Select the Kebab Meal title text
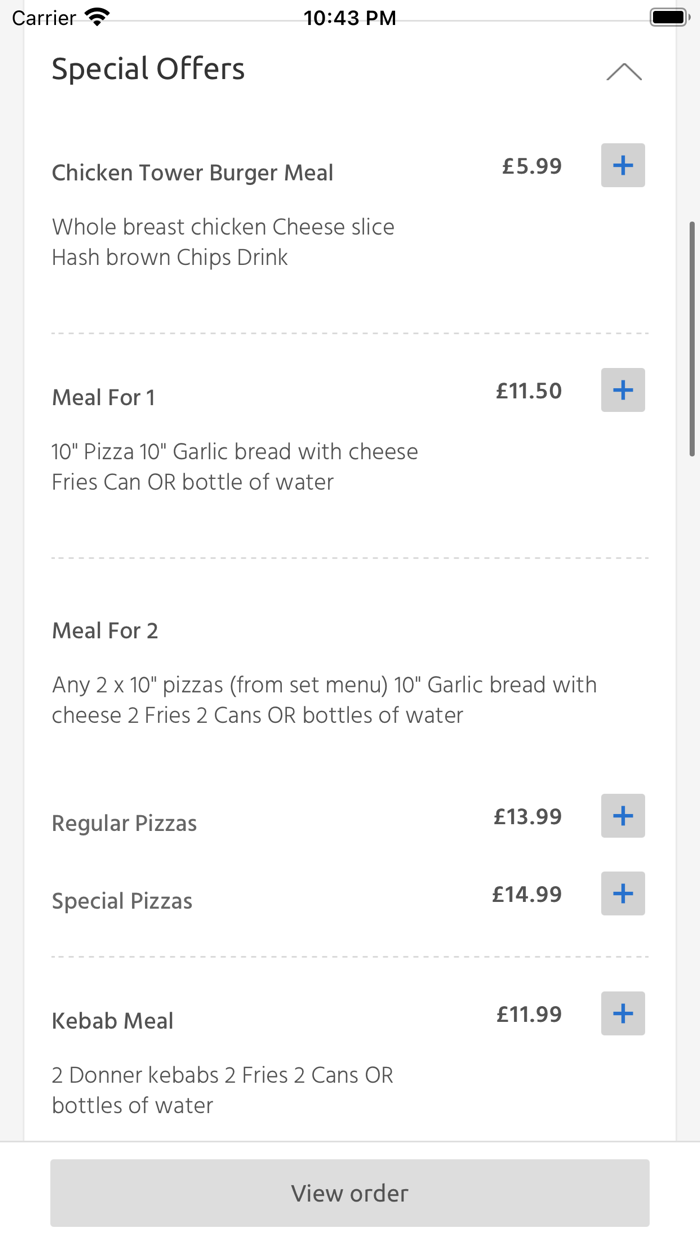Viewport: 700px width, 1244px height. (113, 1020)
